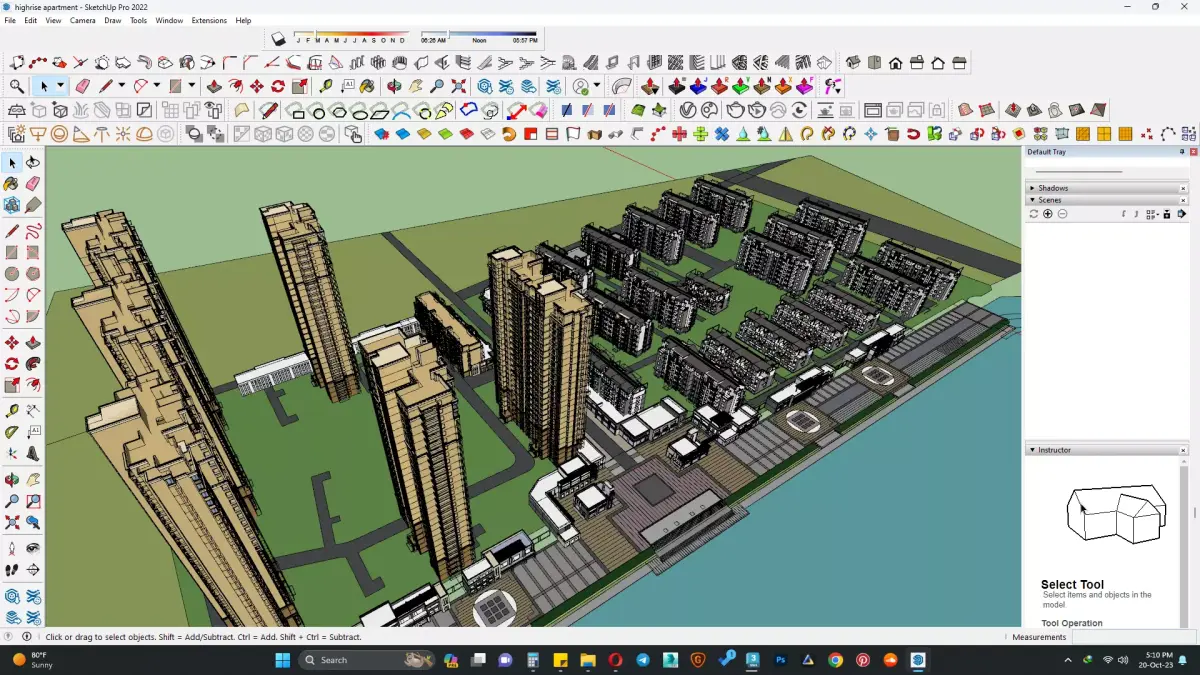Screen dimensions: 1200x675
Task: Open the V-Ray Asset Editor
Action: (x=688, y=110)
